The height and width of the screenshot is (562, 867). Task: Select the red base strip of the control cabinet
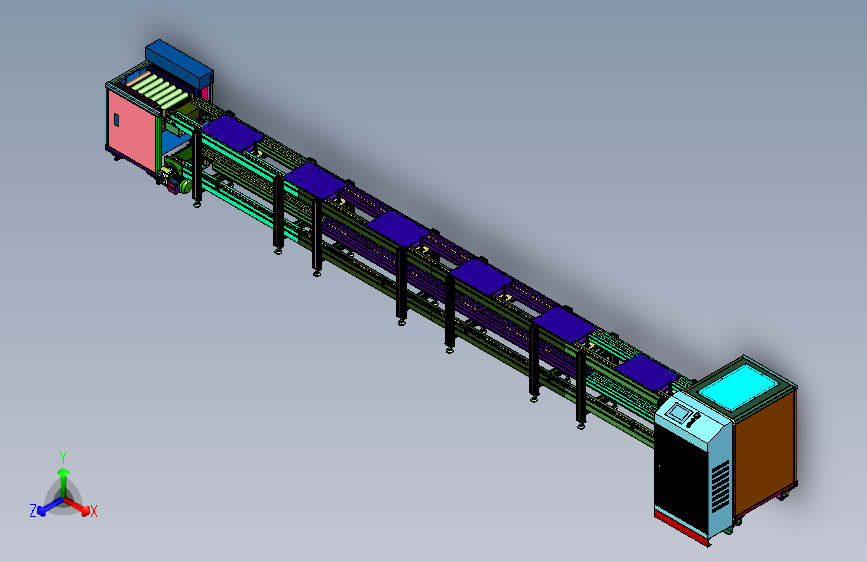[681, 527]
